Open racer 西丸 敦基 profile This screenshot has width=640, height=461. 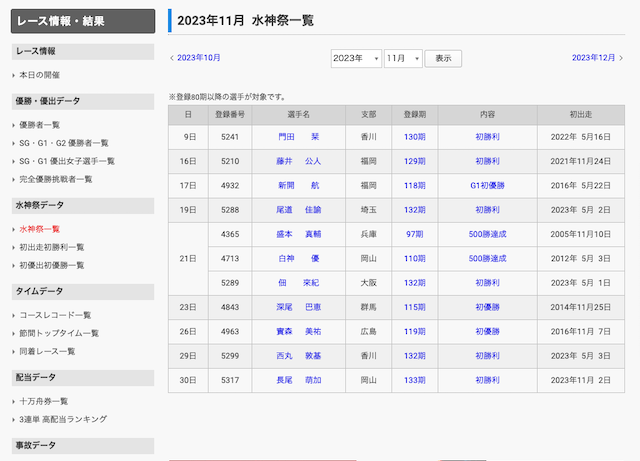(298, 356)
